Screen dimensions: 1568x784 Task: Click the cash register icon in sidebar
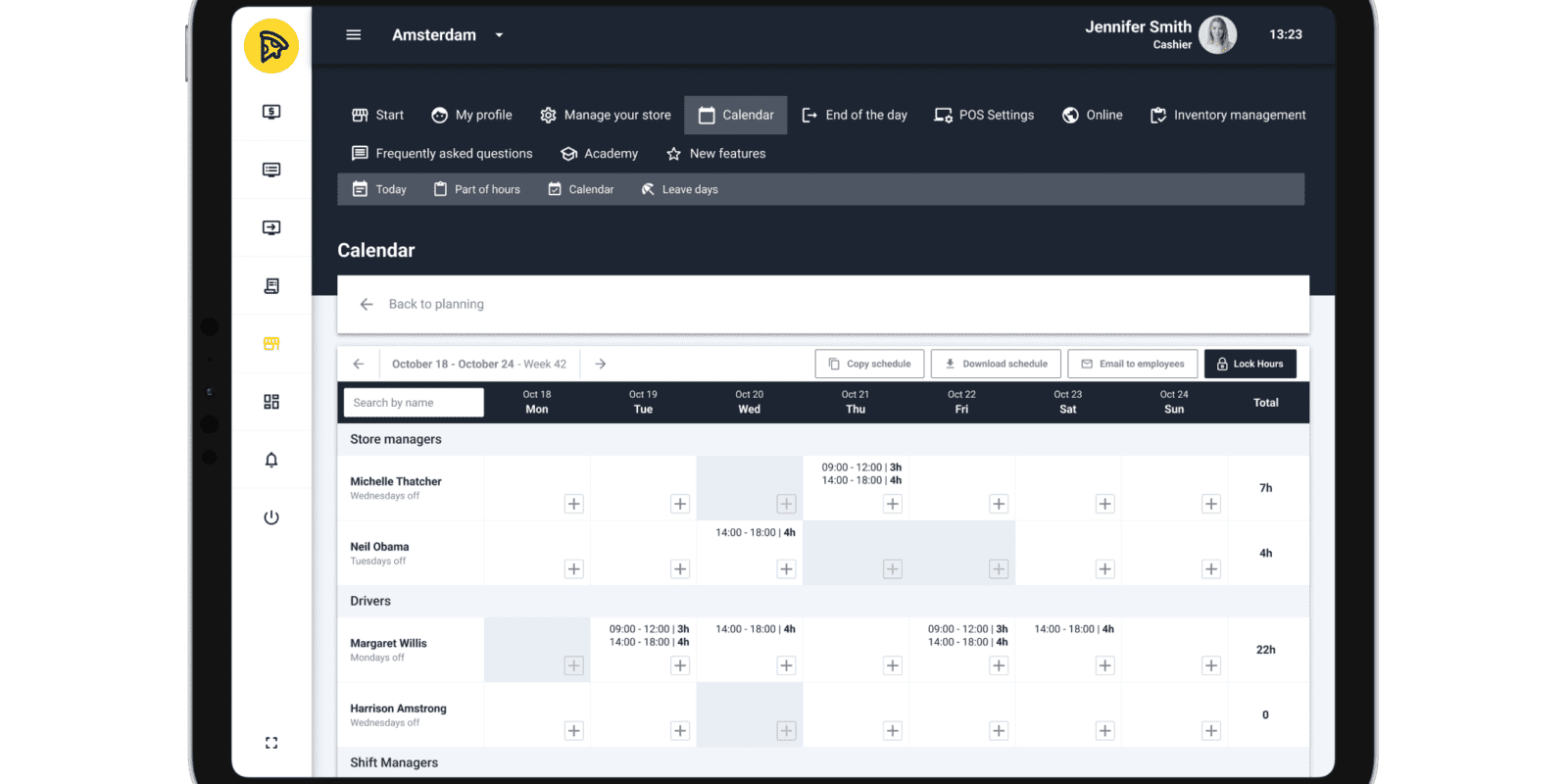tap(271, 112)
